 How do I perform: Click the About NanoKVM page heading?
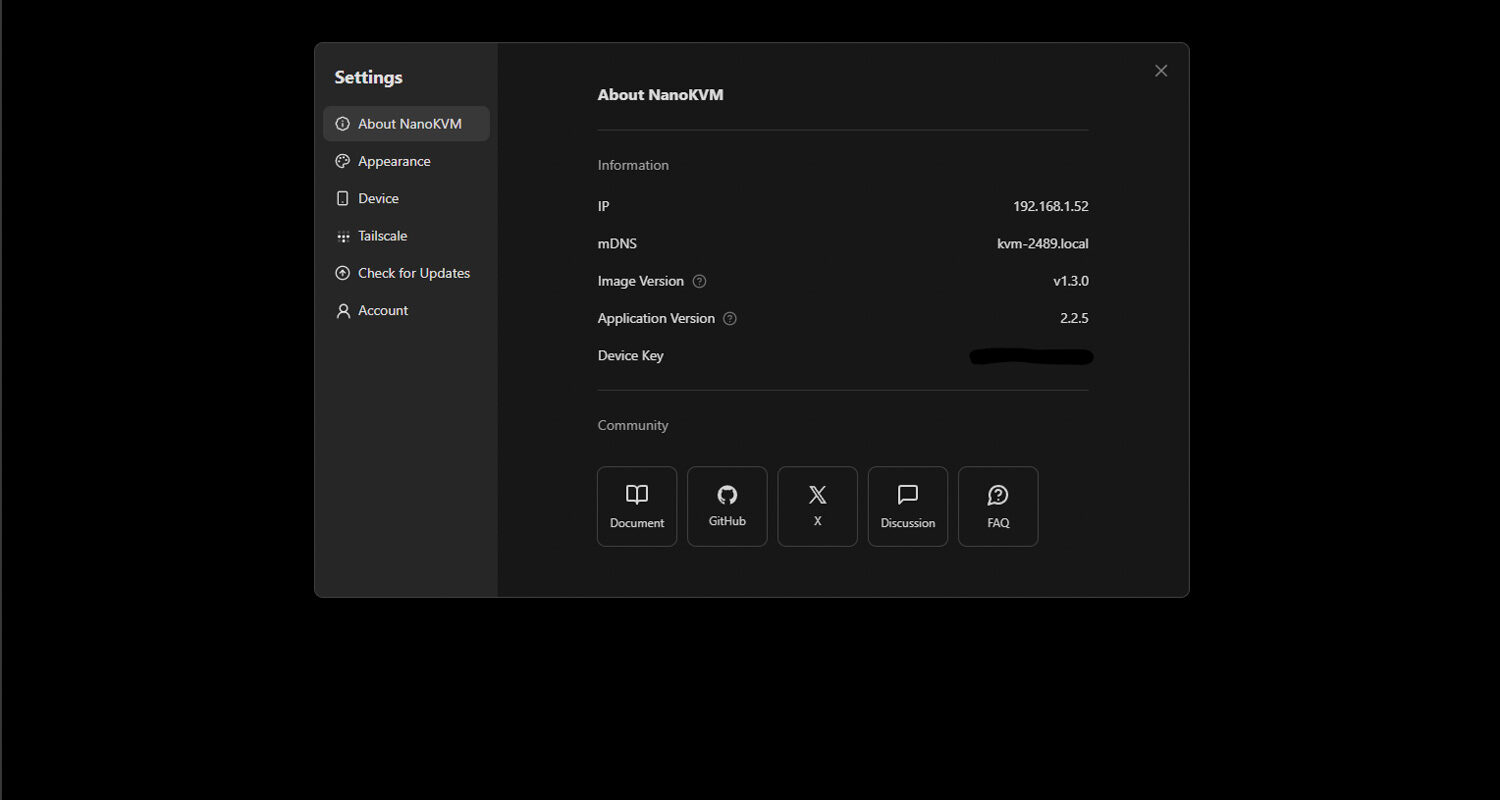[660, 95]
